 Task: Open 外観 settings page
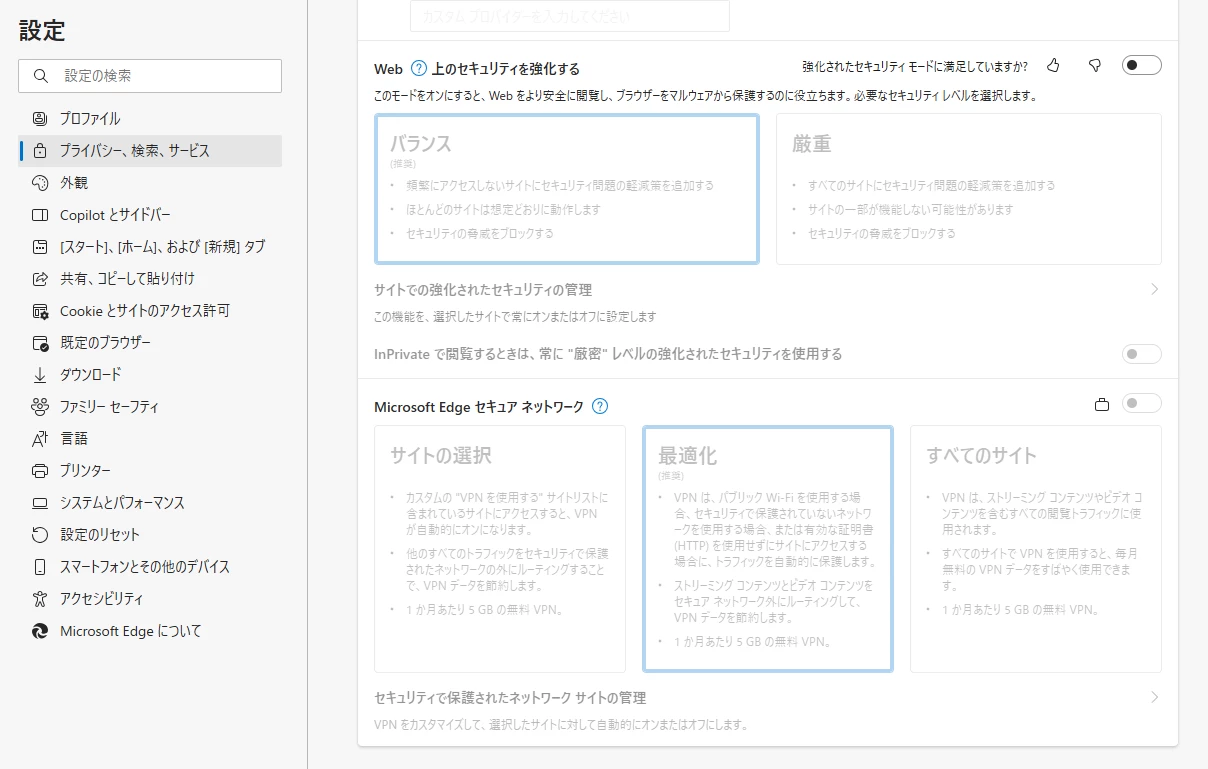pos(150,183)
